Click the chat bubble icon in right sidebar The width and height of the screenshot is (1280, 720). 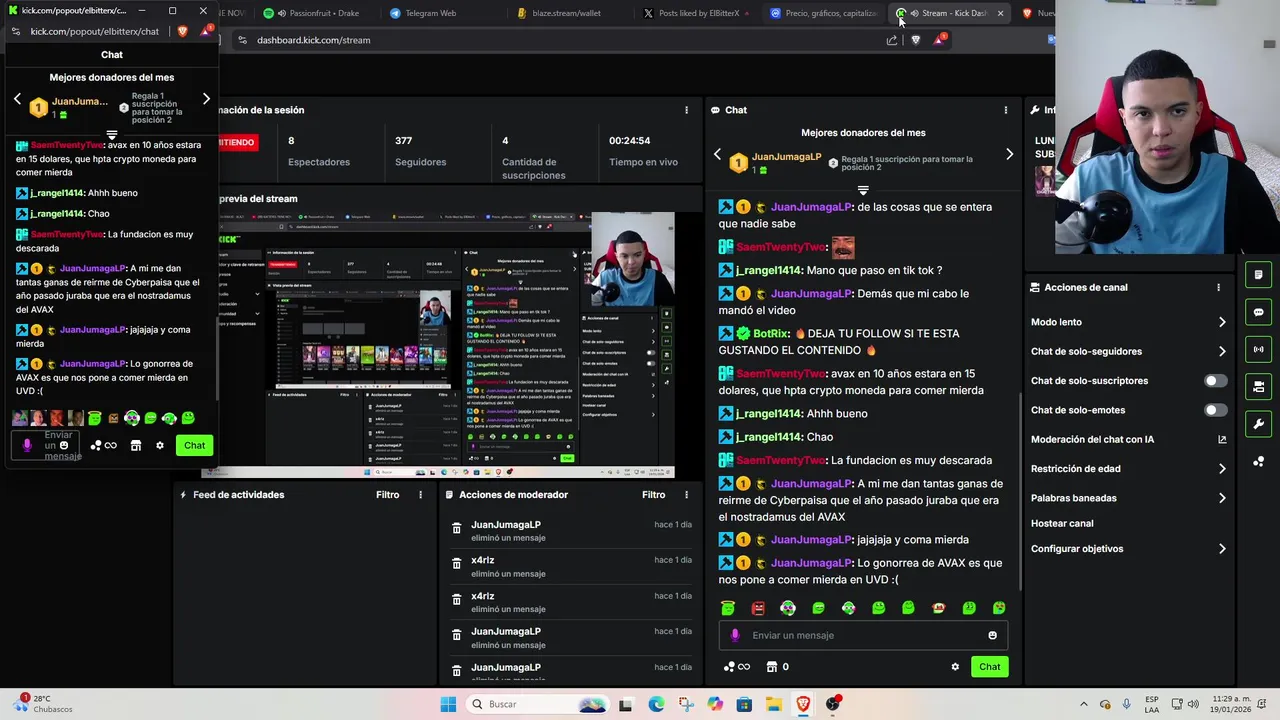[1258, 312]
